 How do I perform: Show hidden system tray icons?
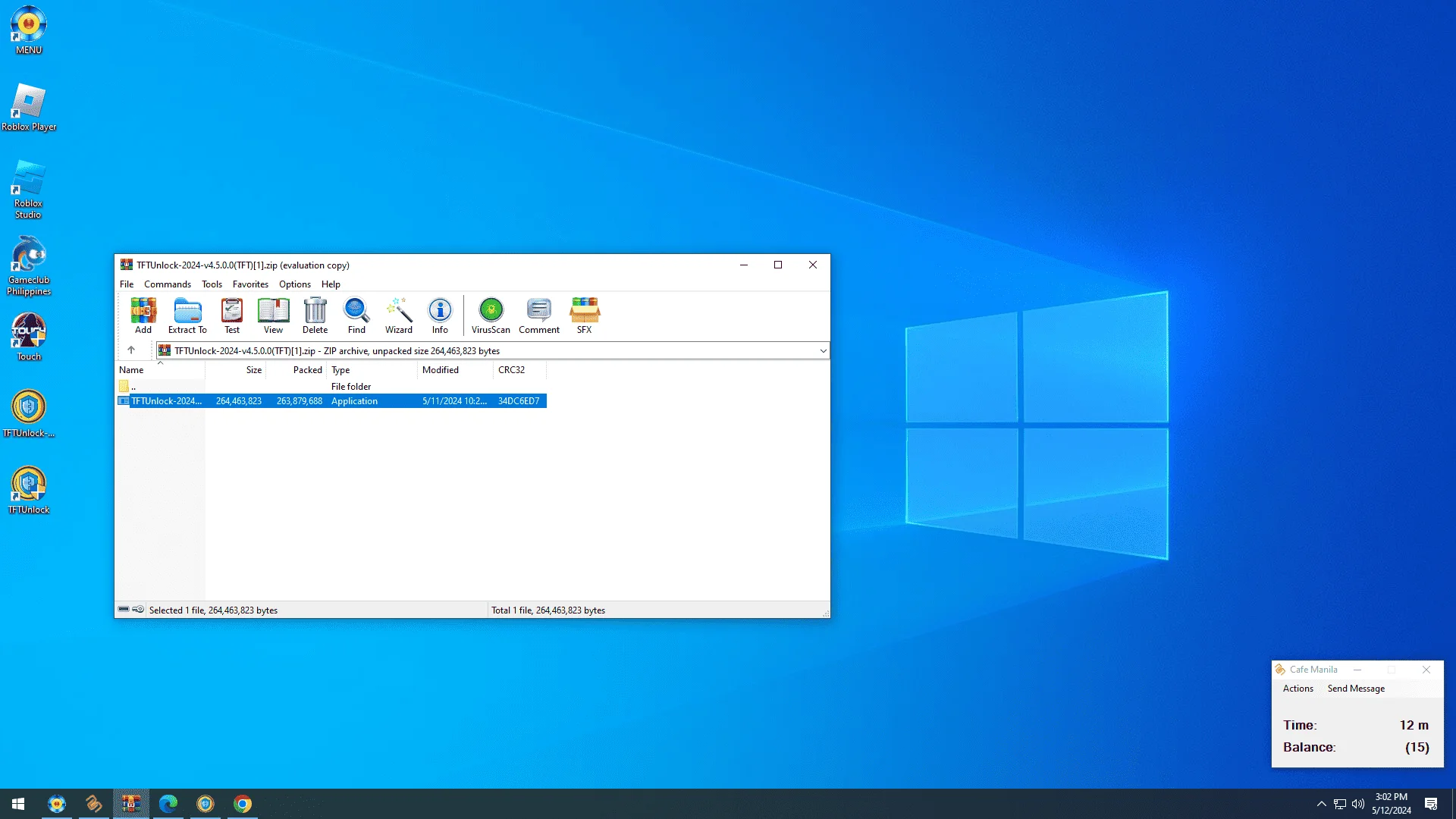(x=1322, y=804)
